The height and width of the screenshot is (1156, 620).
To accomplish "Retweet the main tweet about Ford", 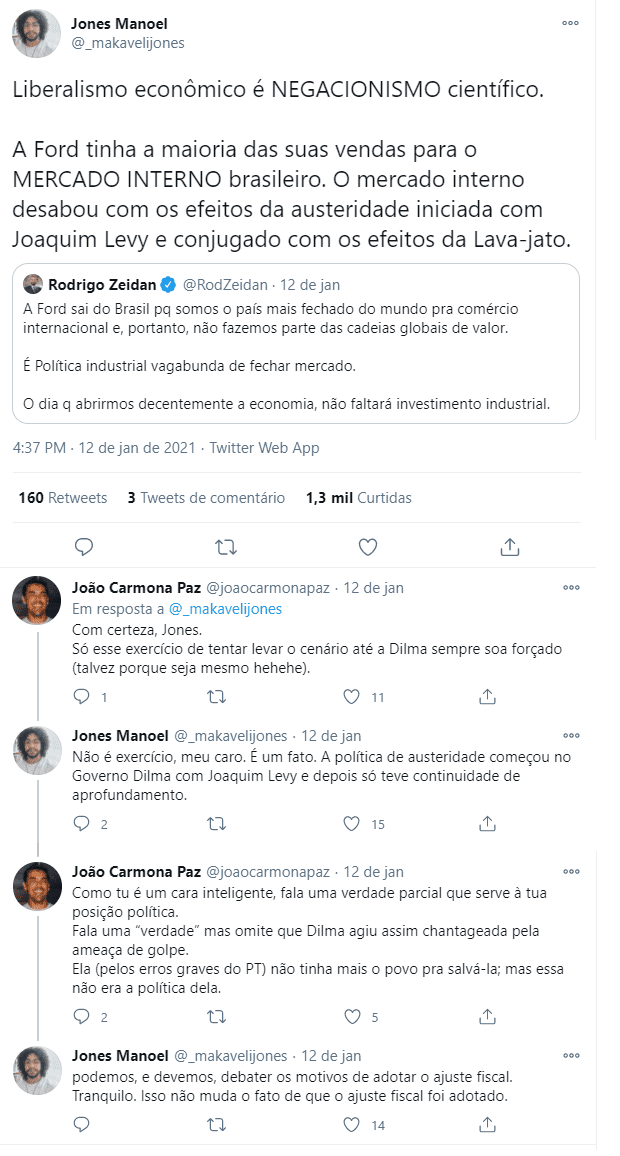I will click(x=227, y=546).
